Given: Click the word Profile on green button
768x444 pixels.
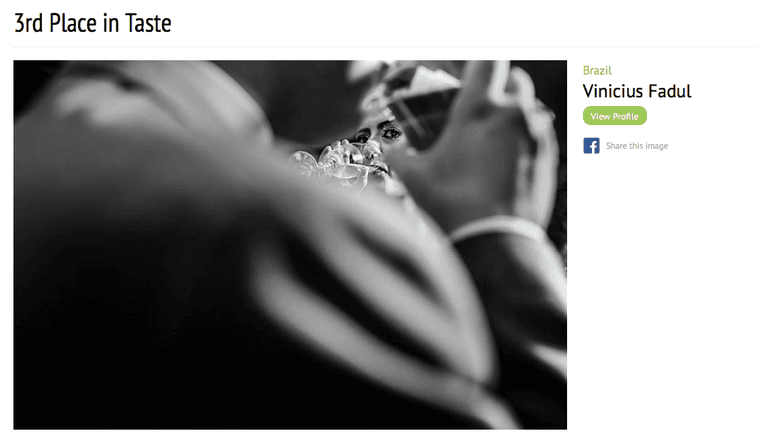Looking at the screenshot, I should click(625, 117).
